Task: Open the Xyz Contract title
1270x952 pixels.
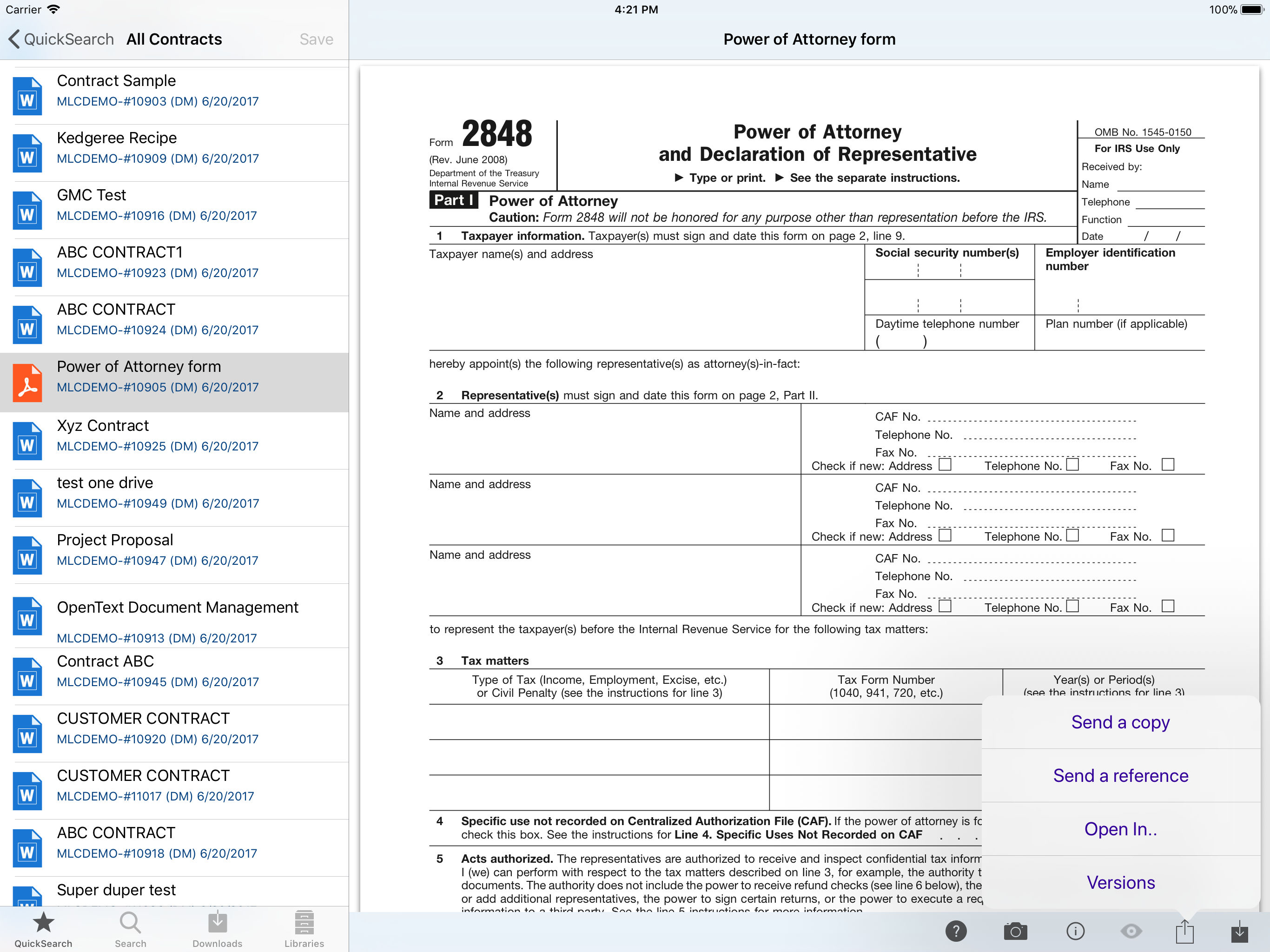Action: pyautogui.click(x=103, y=425)
